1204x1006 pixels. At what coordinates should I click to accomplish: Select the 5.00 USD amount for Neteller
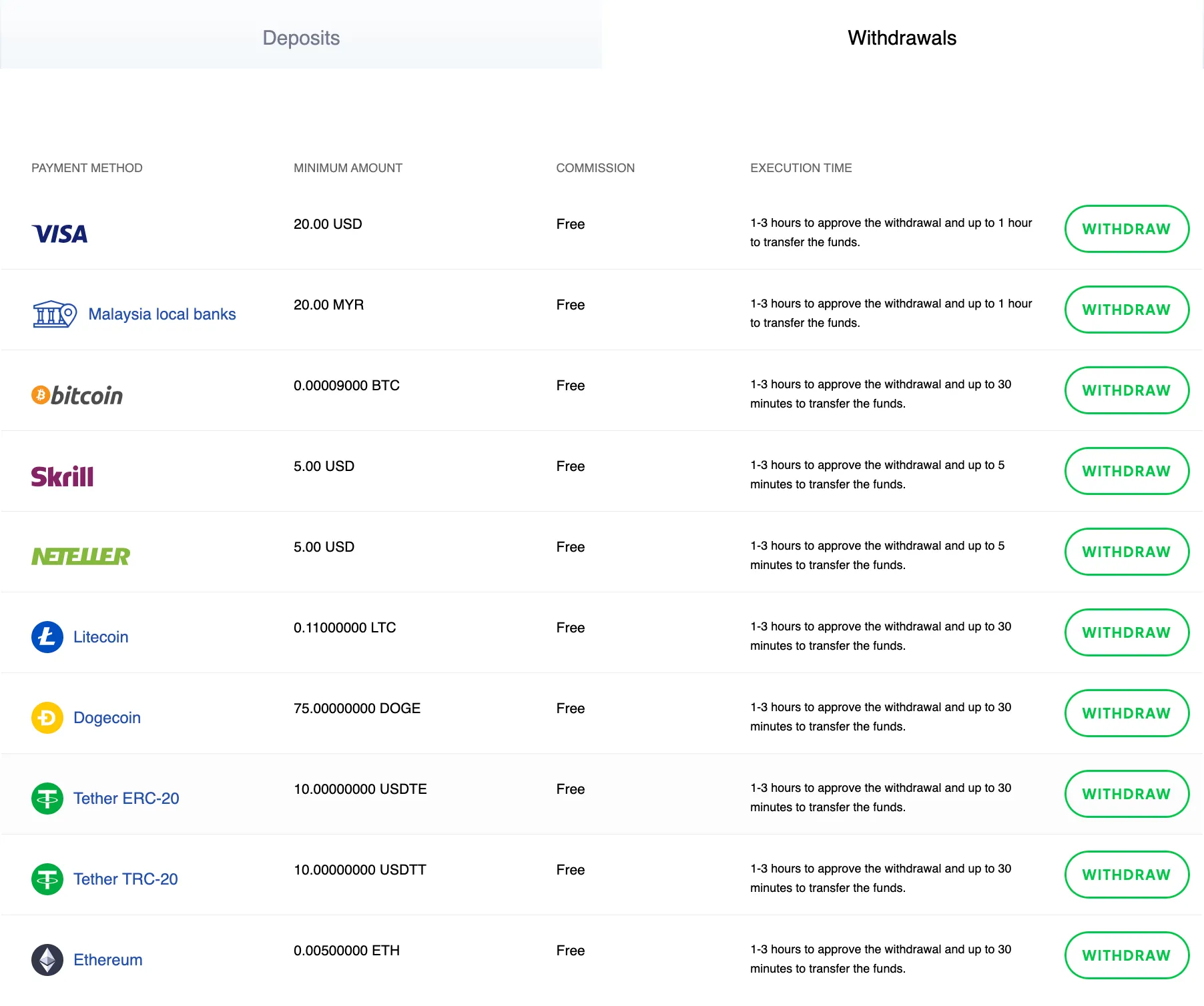pos(324,547)
